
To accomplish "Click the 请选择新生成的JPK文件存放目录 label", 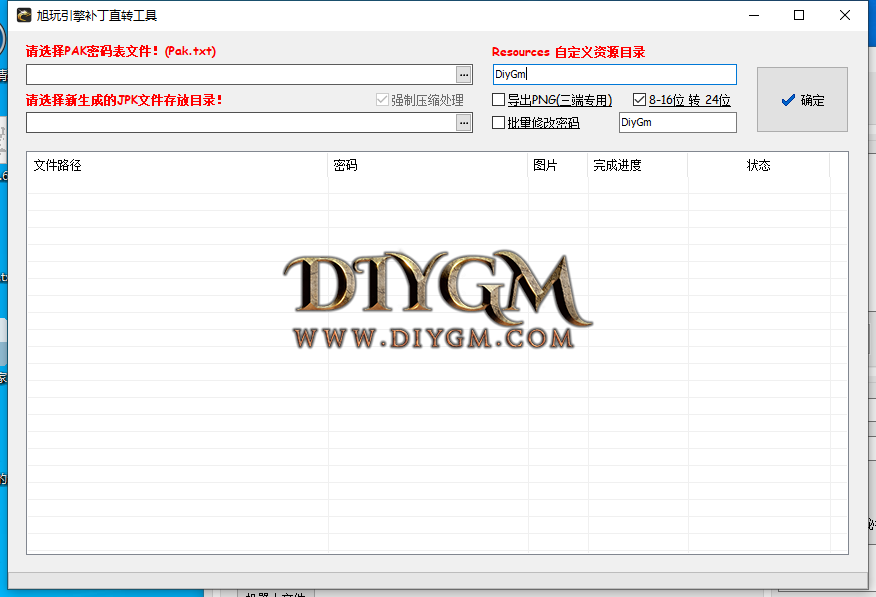I will coord(124,101).
